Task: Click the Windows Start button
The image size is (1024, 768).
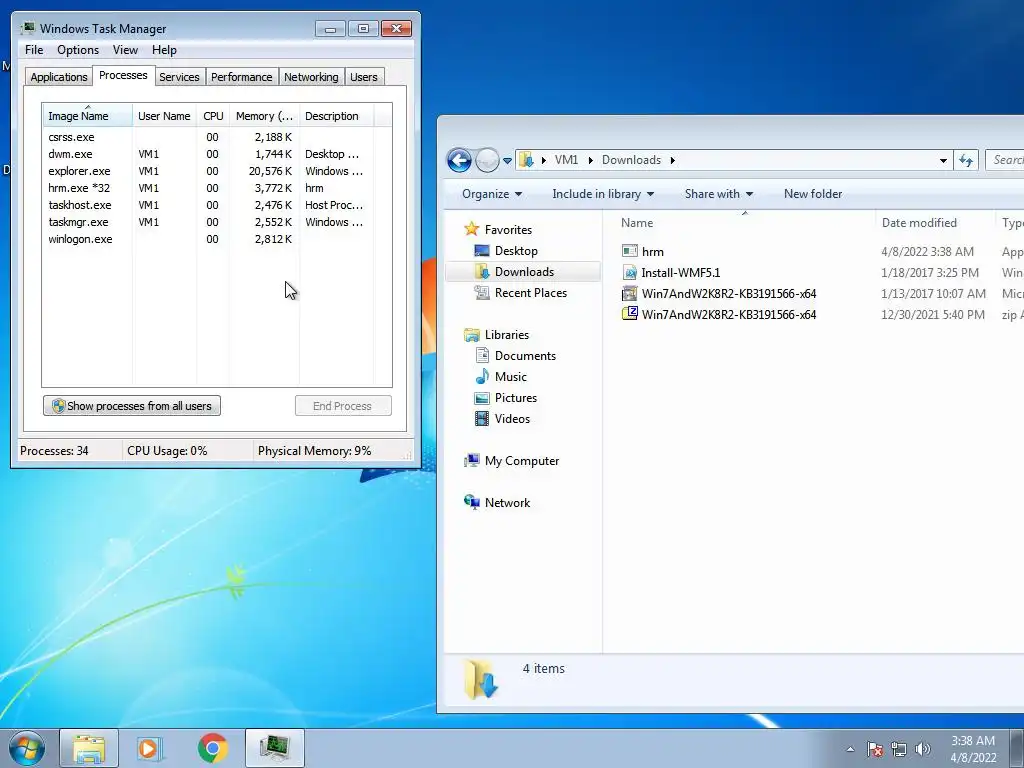Action: (26, 748)
